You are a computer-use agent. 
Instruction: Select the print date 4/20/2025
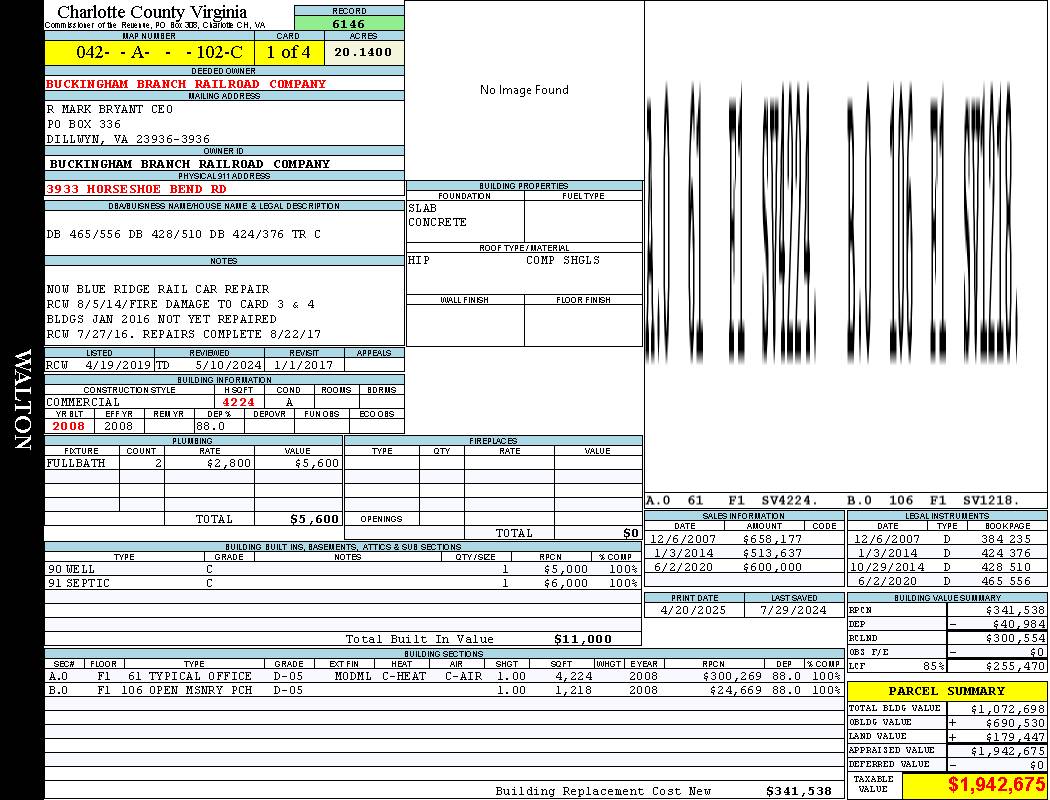[693, 611]
